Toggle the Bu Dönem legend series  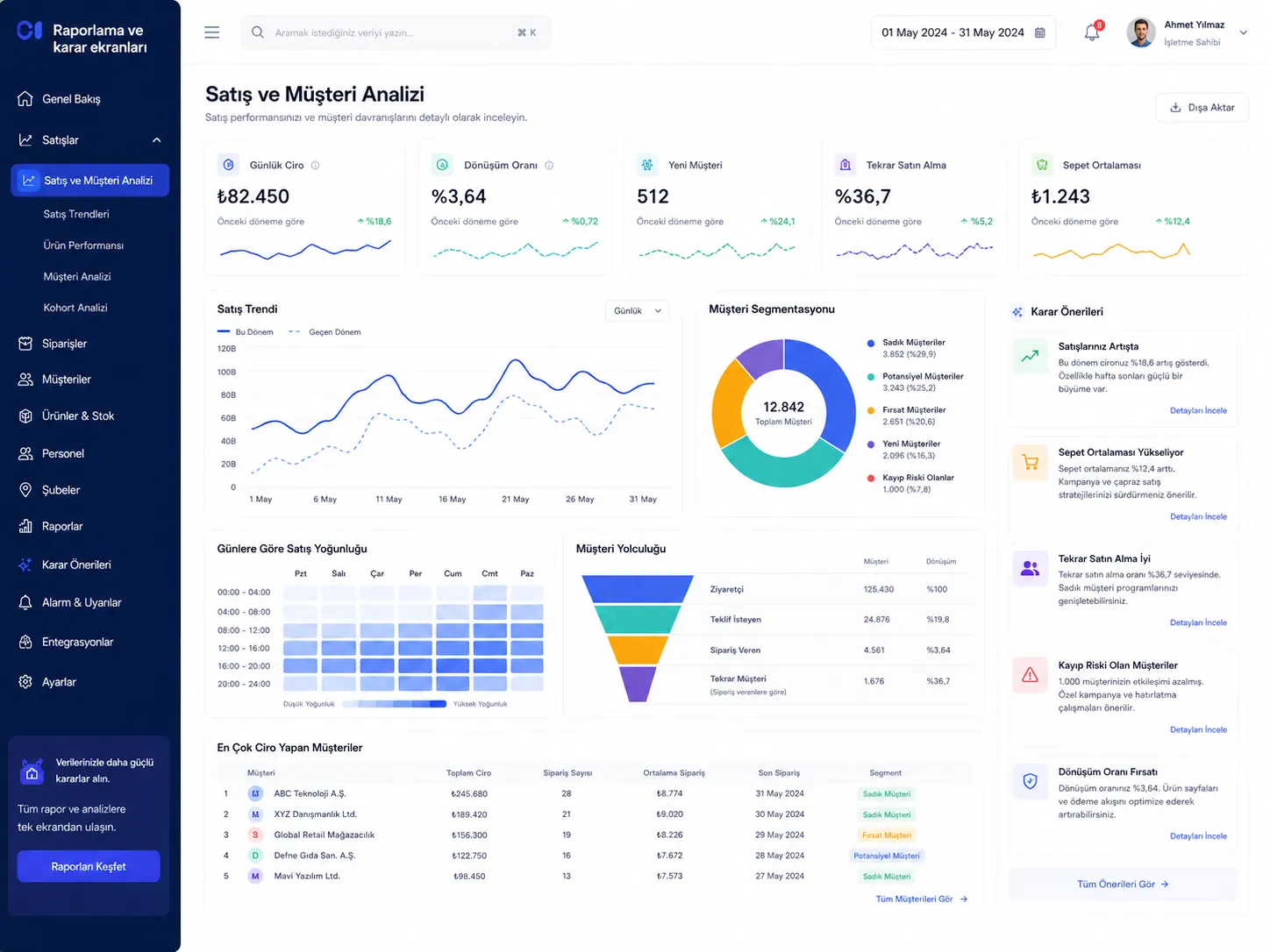246,332
